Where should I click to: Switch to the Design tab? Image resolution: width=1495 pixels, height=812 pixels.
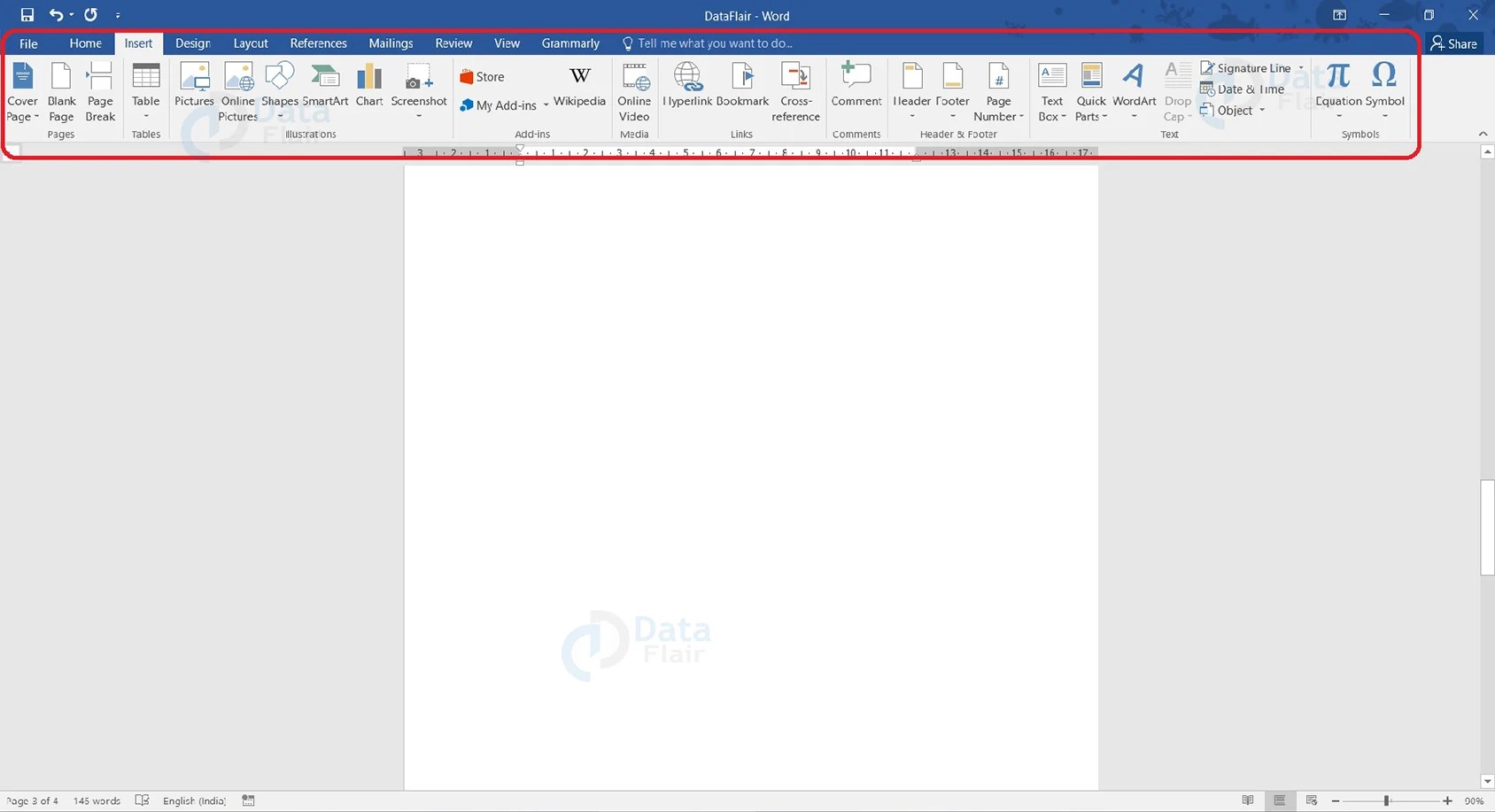coord(192,43)
